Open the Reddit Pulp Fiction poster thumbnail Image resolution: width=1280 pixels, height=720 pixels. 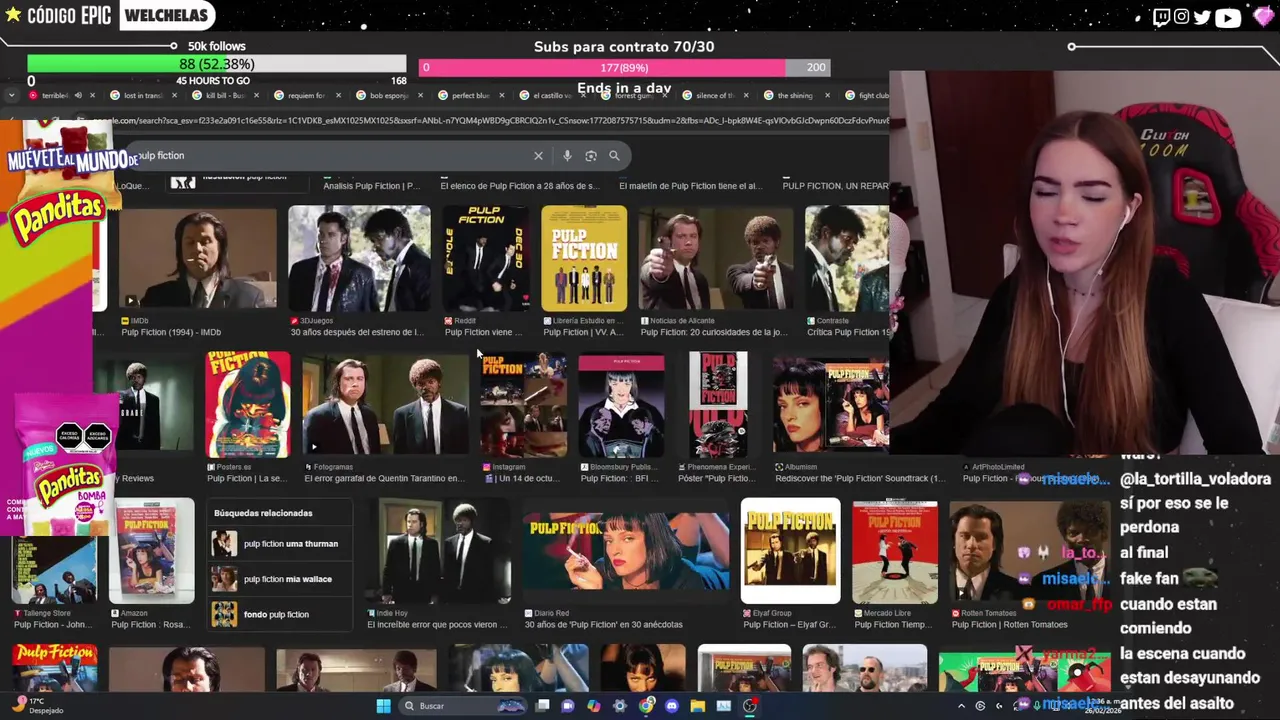coord(485,259)
